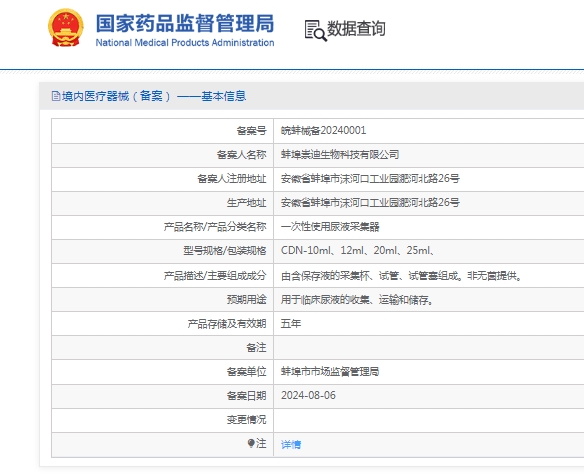
Task: Open the 详情 details link
Action: [x=291, y=444]
